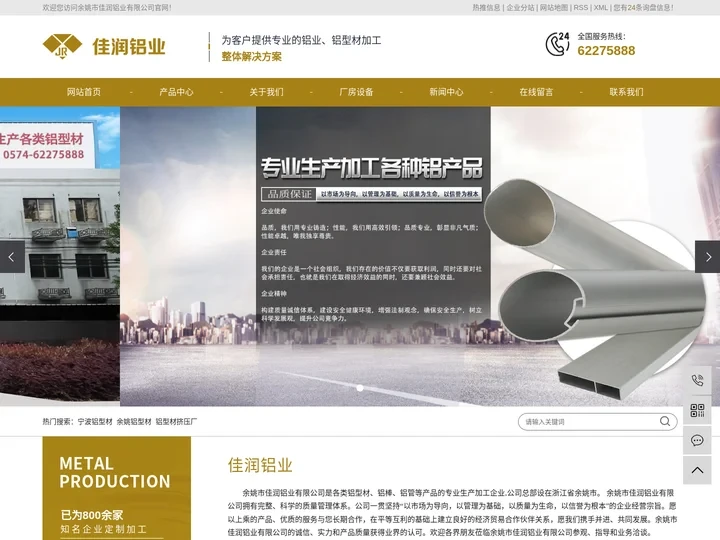Click the 专业生产加工各种铝产品 banner title
Viewport: 720px width, 540px height.
[x=372, y=168]
